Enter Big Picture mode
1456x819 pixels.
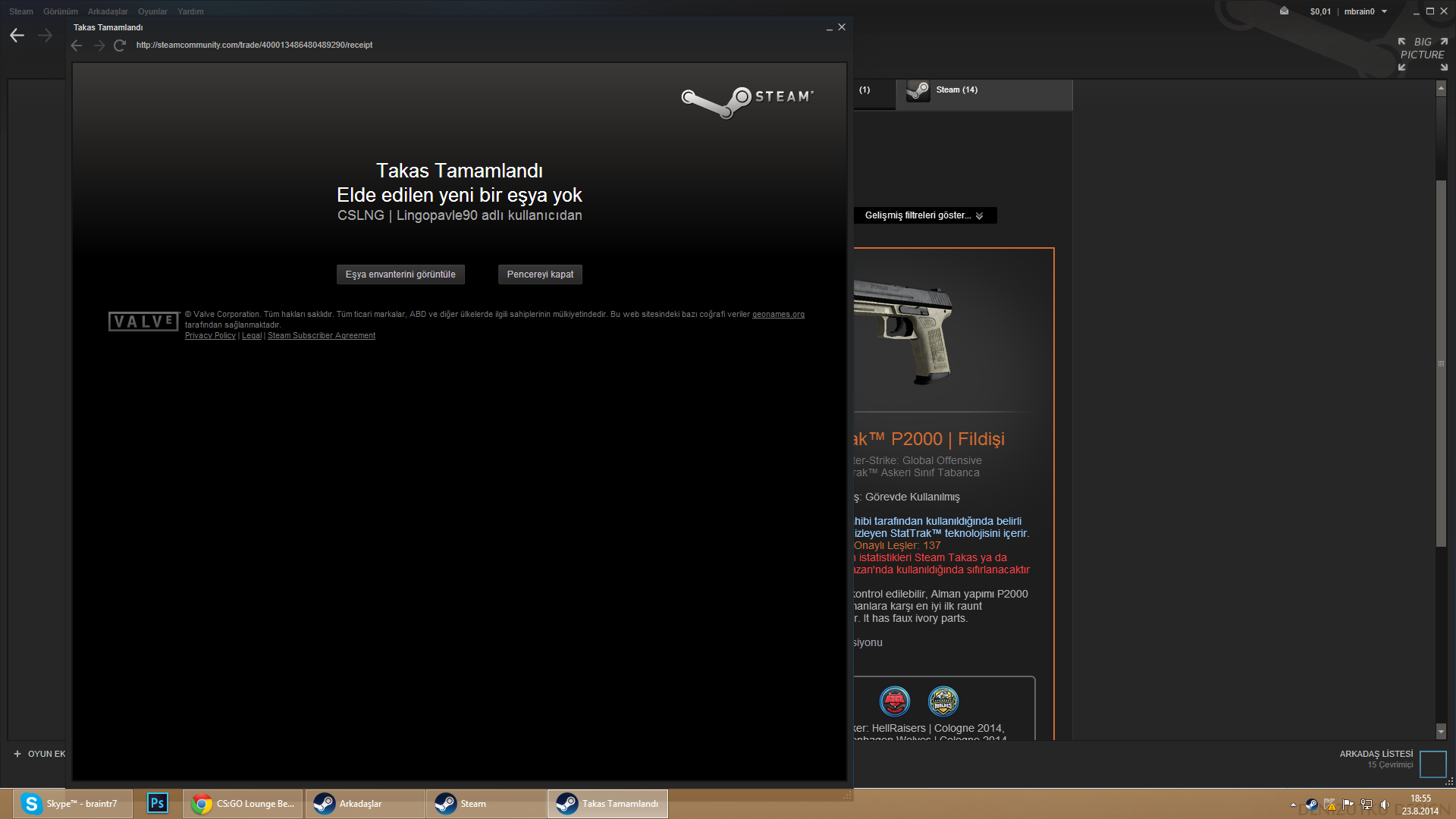pos(1423,54)
